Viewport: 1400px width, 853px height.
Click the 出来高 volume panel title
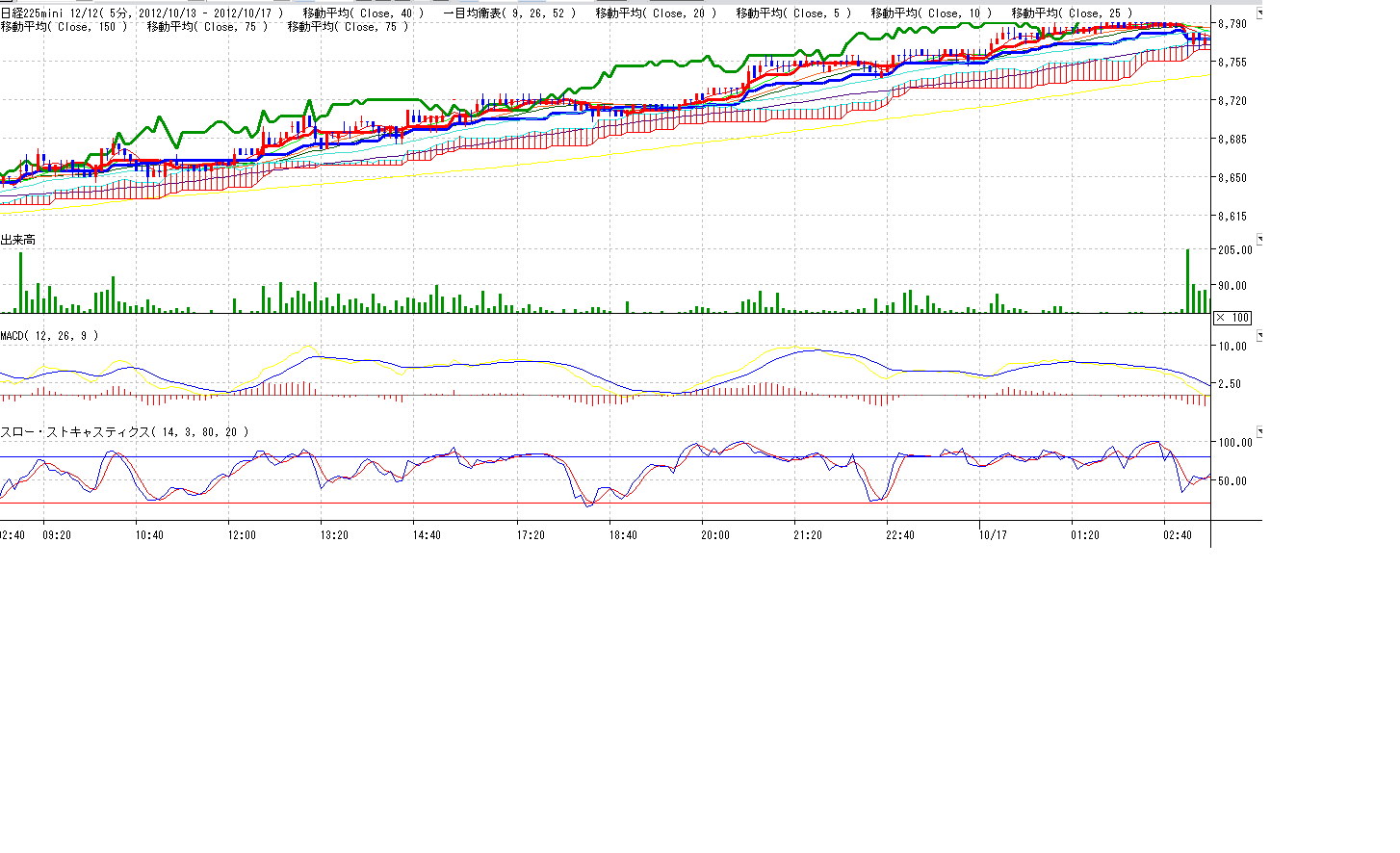pyautogui.click(x=18, y=239)
